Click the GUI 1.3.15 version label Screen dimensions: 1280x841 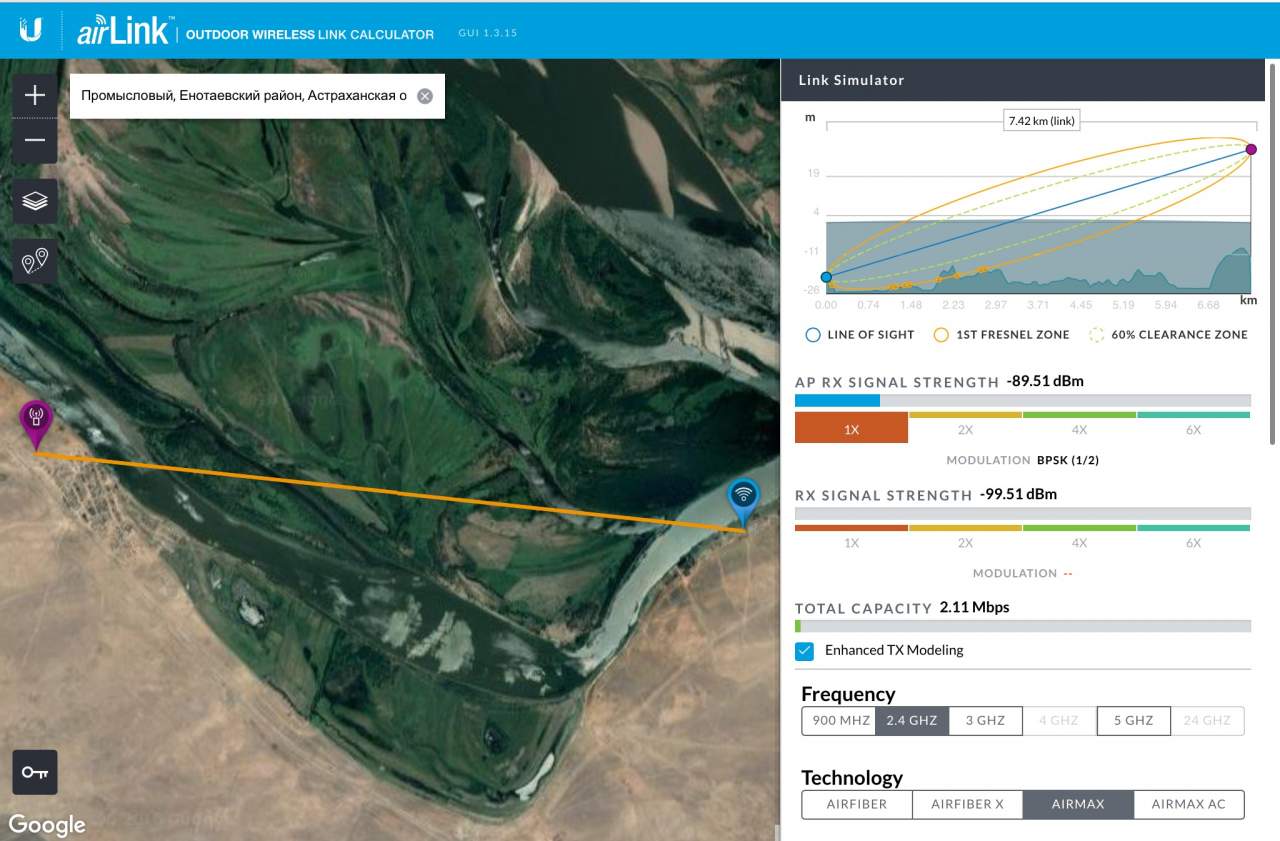click(488, 33)
